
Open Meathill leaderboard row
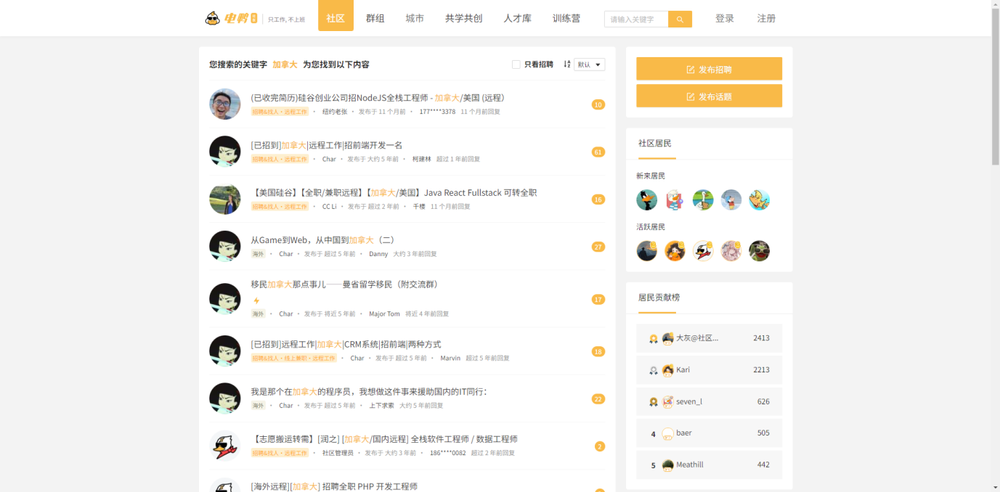tap(709, 465)
